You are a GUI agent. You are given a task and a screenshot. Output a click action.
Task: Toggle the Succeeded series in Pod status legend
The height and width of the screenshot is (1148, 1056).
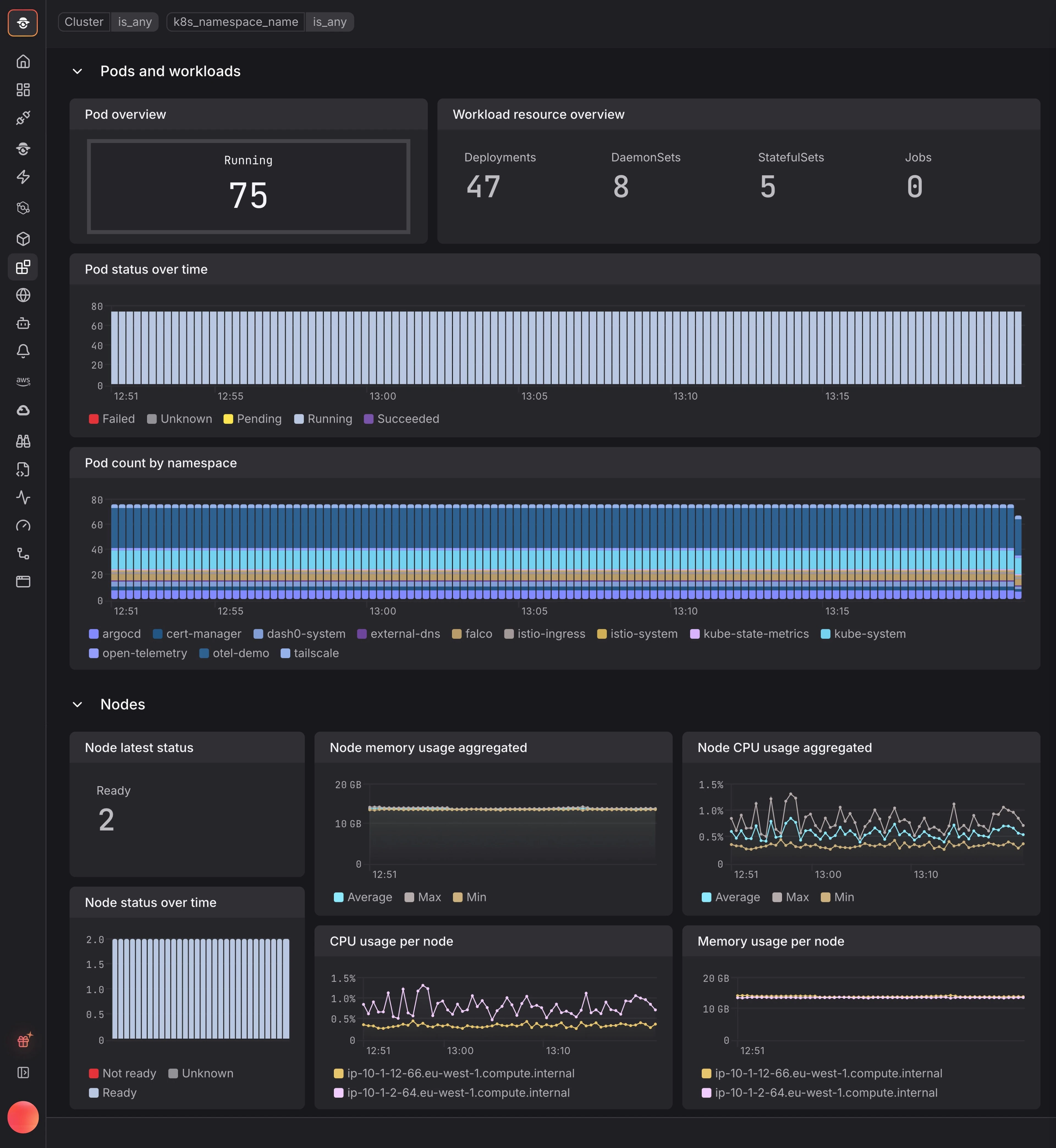click(402, 419)
